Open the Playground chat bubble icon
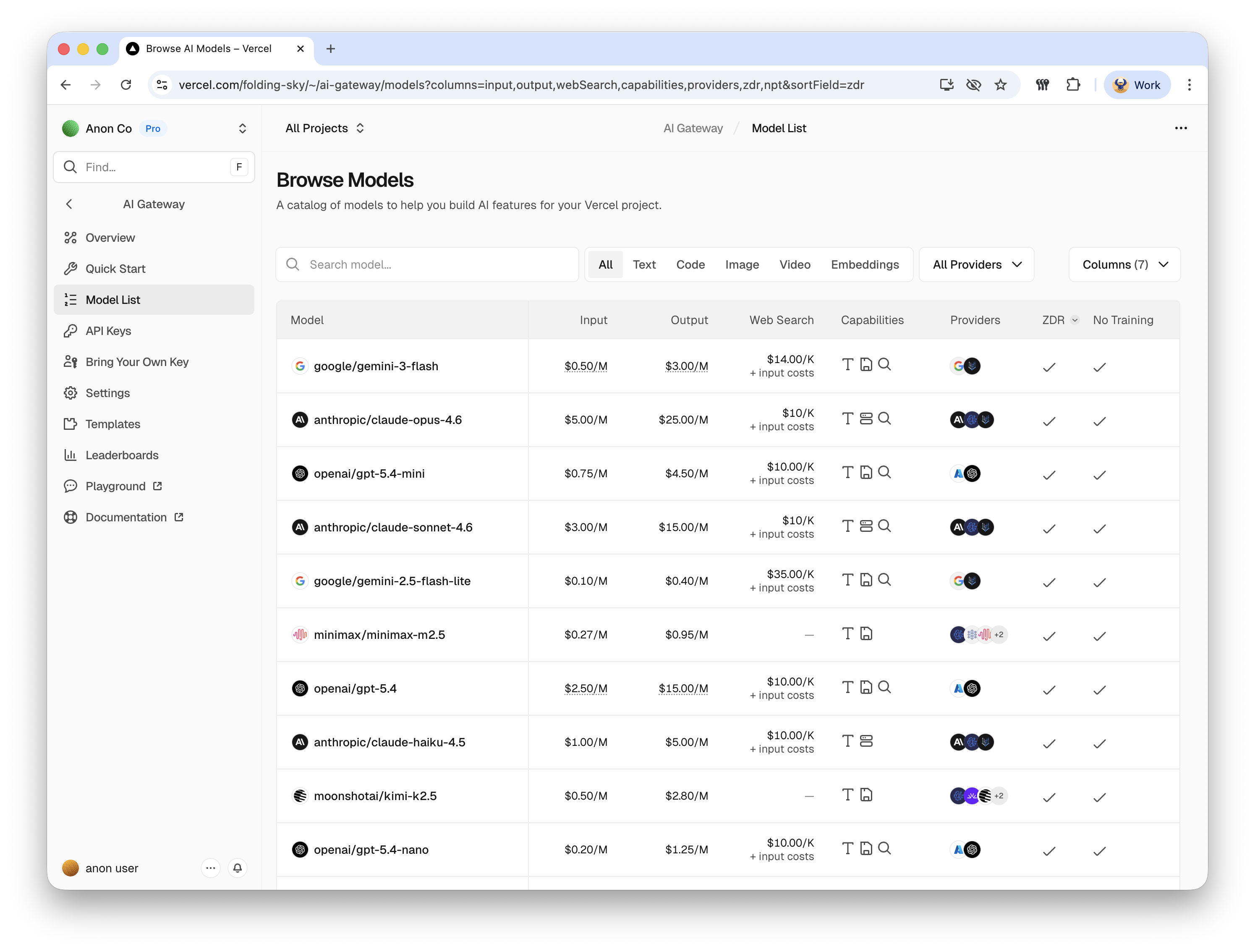The width and height of the screenshot is (1255, 952). 71,486
